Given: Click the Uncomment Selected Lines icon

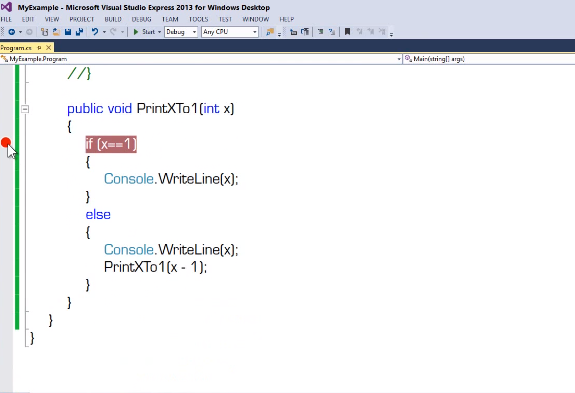Looking at the screenshot, I should tap(332, 32).
